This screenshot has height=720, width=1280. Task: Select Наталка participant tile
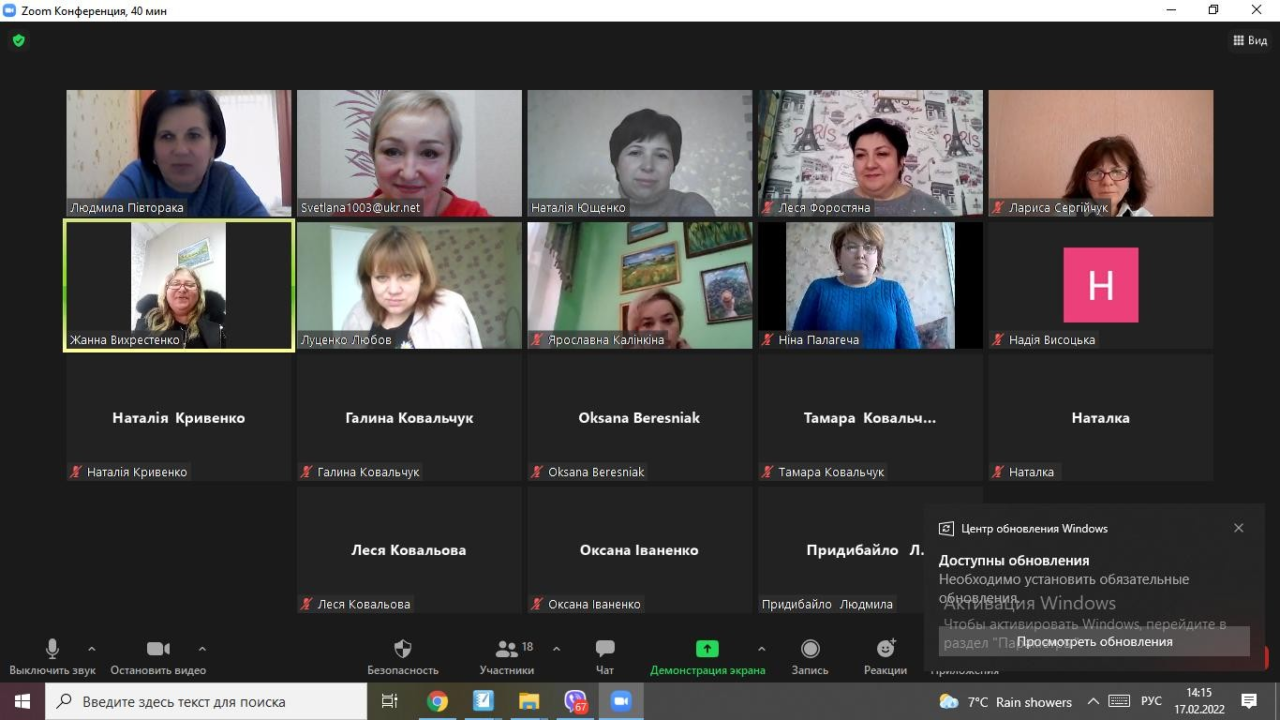(1101, 417)
